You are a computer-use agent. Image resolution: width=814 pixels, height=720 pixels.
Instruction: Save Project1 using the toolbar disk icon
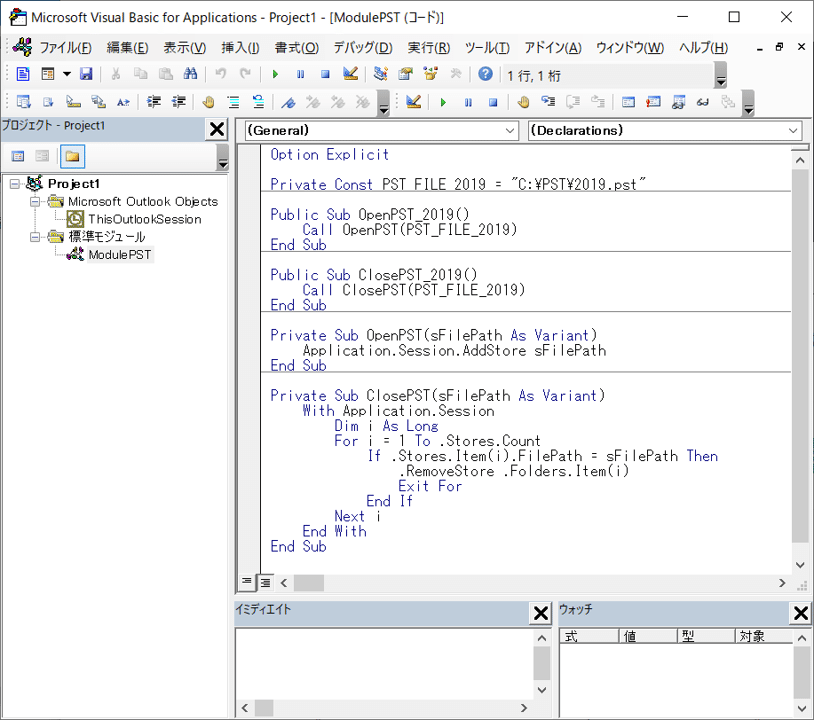[x=86, y=73]
